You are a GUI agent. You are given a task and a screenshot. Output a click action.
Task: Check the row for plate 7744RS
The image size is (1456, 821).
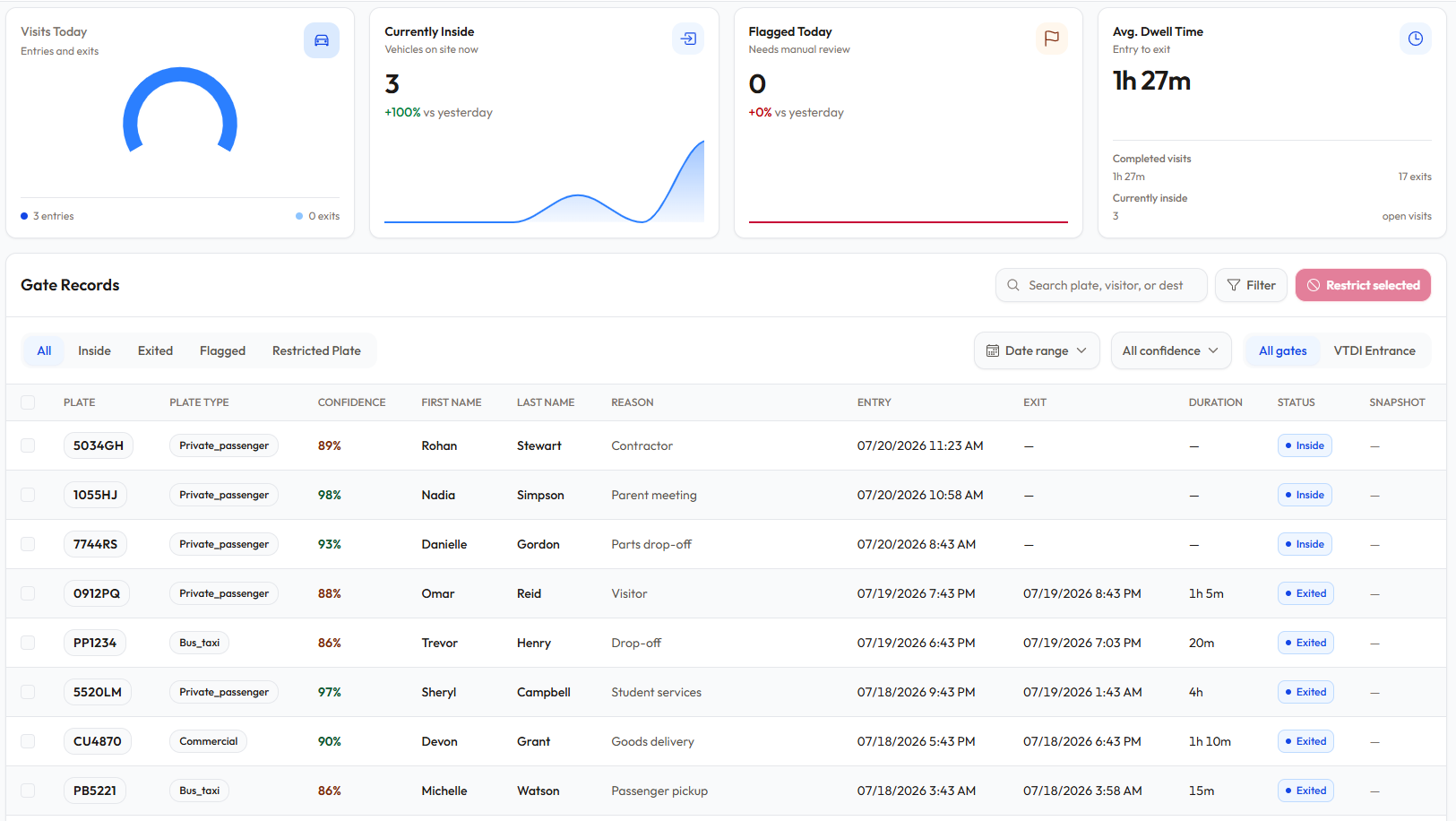click(28, 544)
